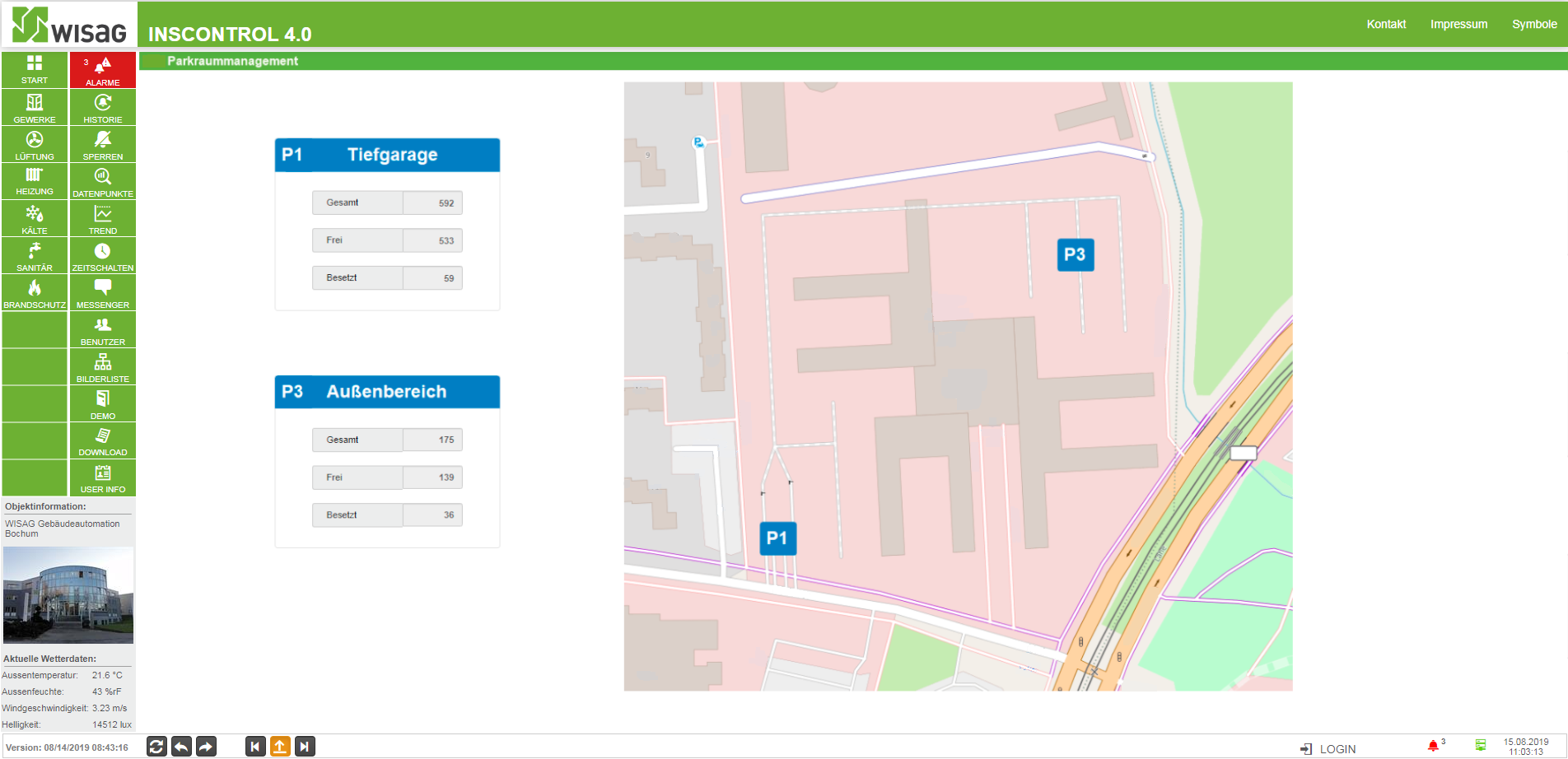Click the back arrow in bottom toolbar
The height and width of the screenshot is (759, 1568).
point(181,747)
